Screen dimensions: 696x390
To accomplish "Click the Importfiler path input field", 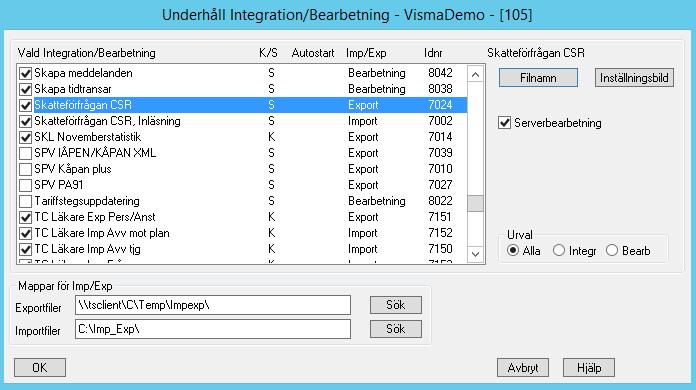I will pyautogui.click(x=213, y=329).
